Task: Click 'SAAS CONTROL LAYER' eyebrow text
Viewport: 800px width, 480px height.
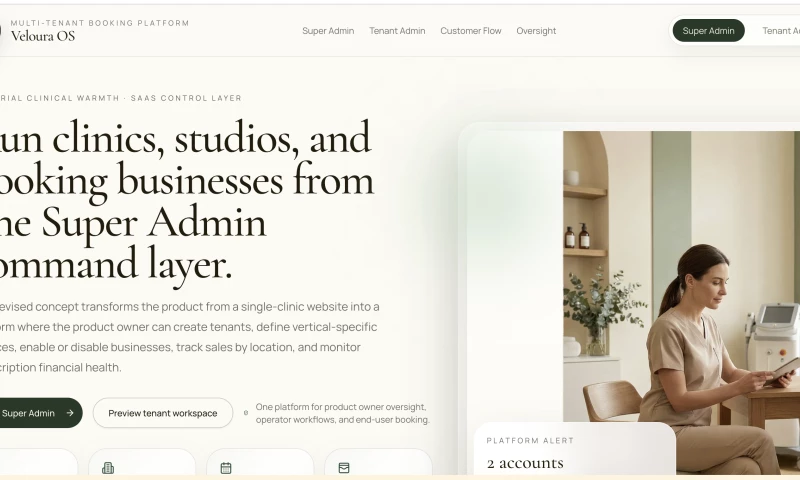Action: [x=186, y=98]
